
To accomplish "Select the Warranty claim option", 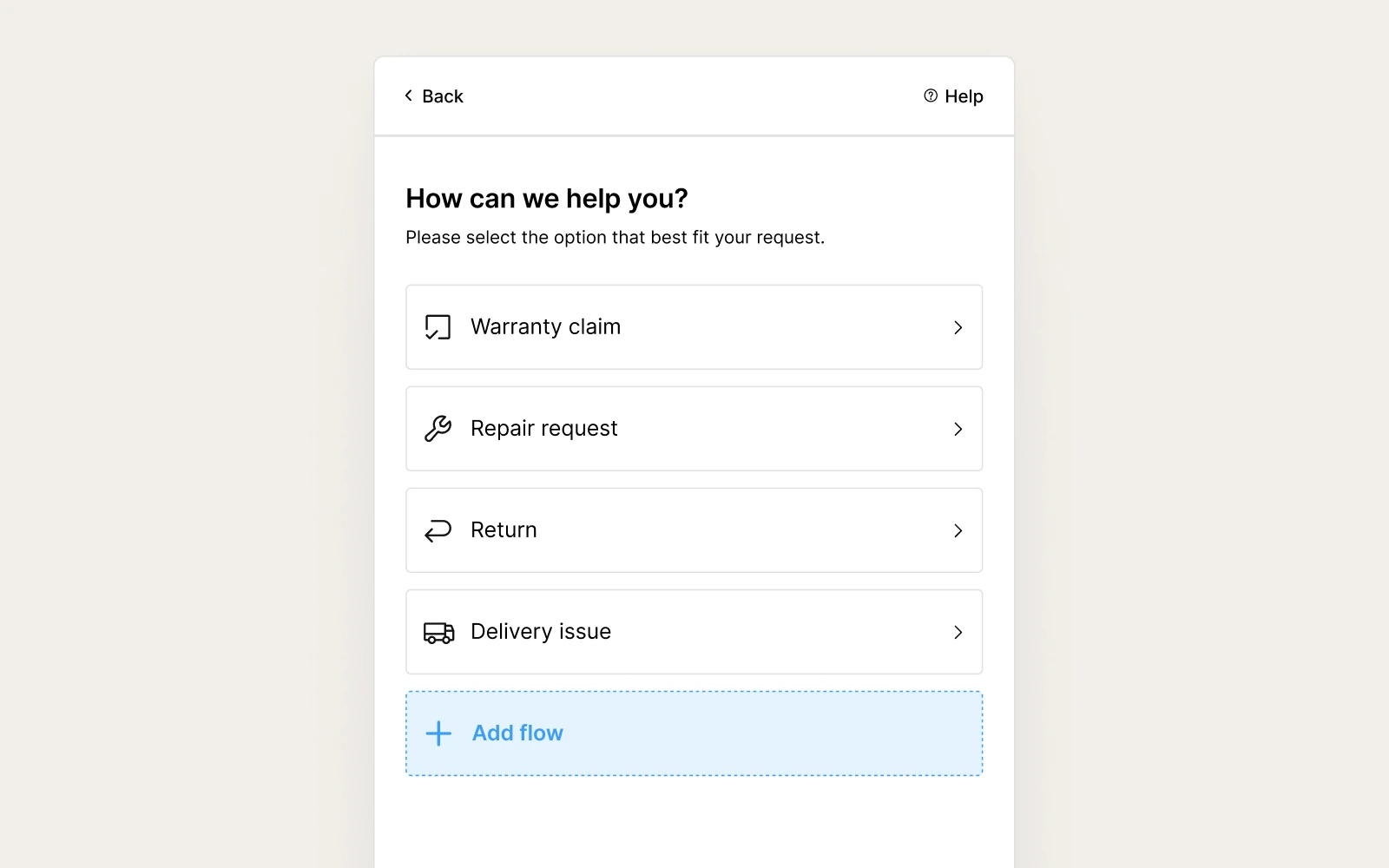I will (694, 327).
